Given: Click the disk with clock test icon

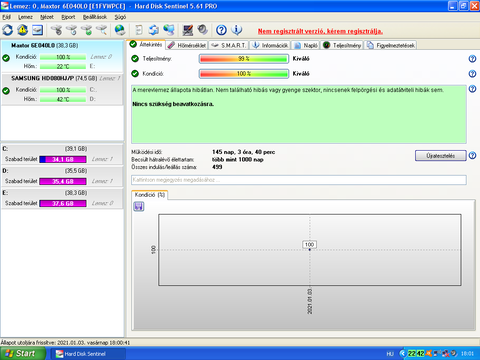Looking at the screenshot, I should coord(72,30).
